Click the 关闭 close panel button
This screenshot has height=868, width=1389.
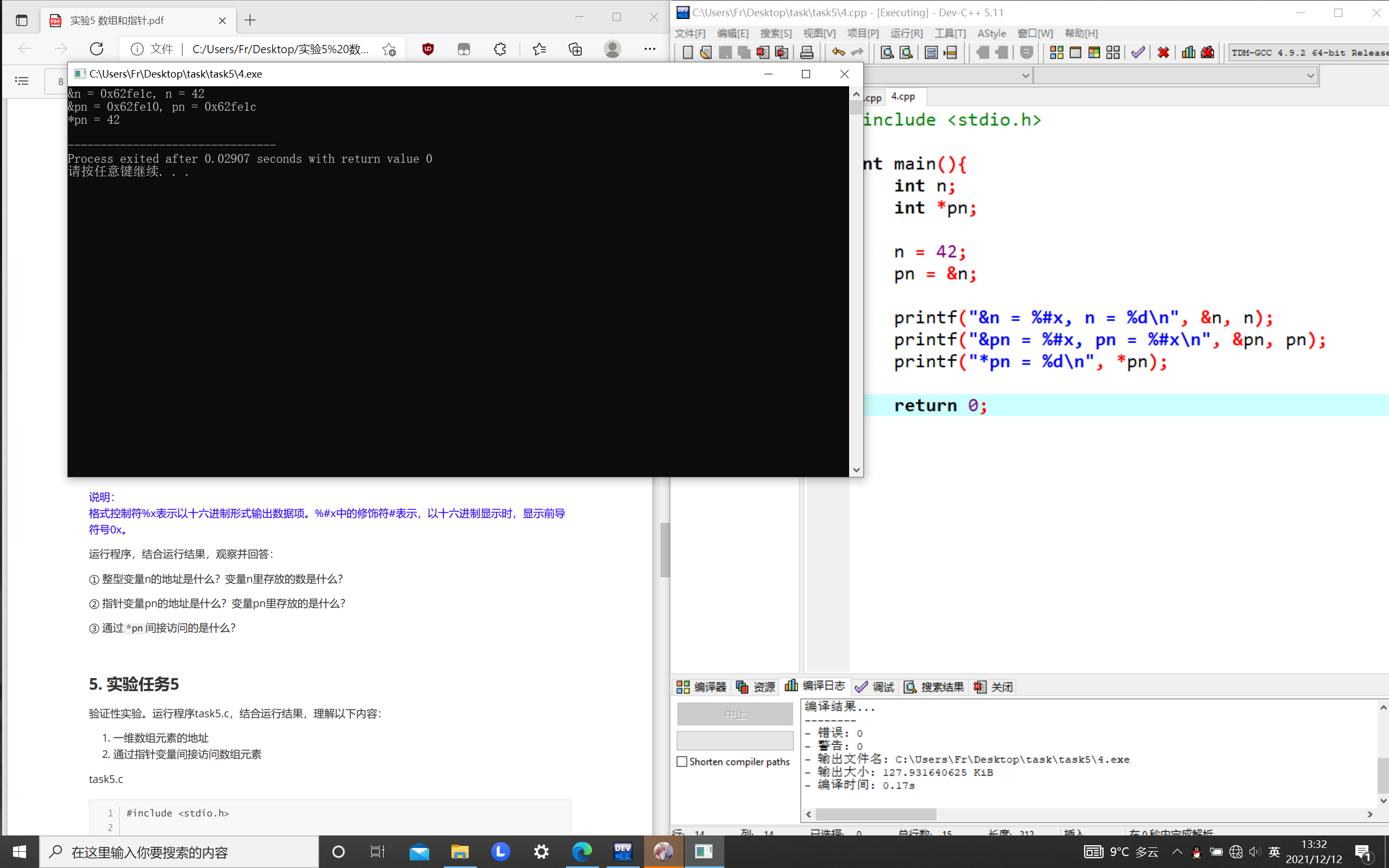click(994, 687)
